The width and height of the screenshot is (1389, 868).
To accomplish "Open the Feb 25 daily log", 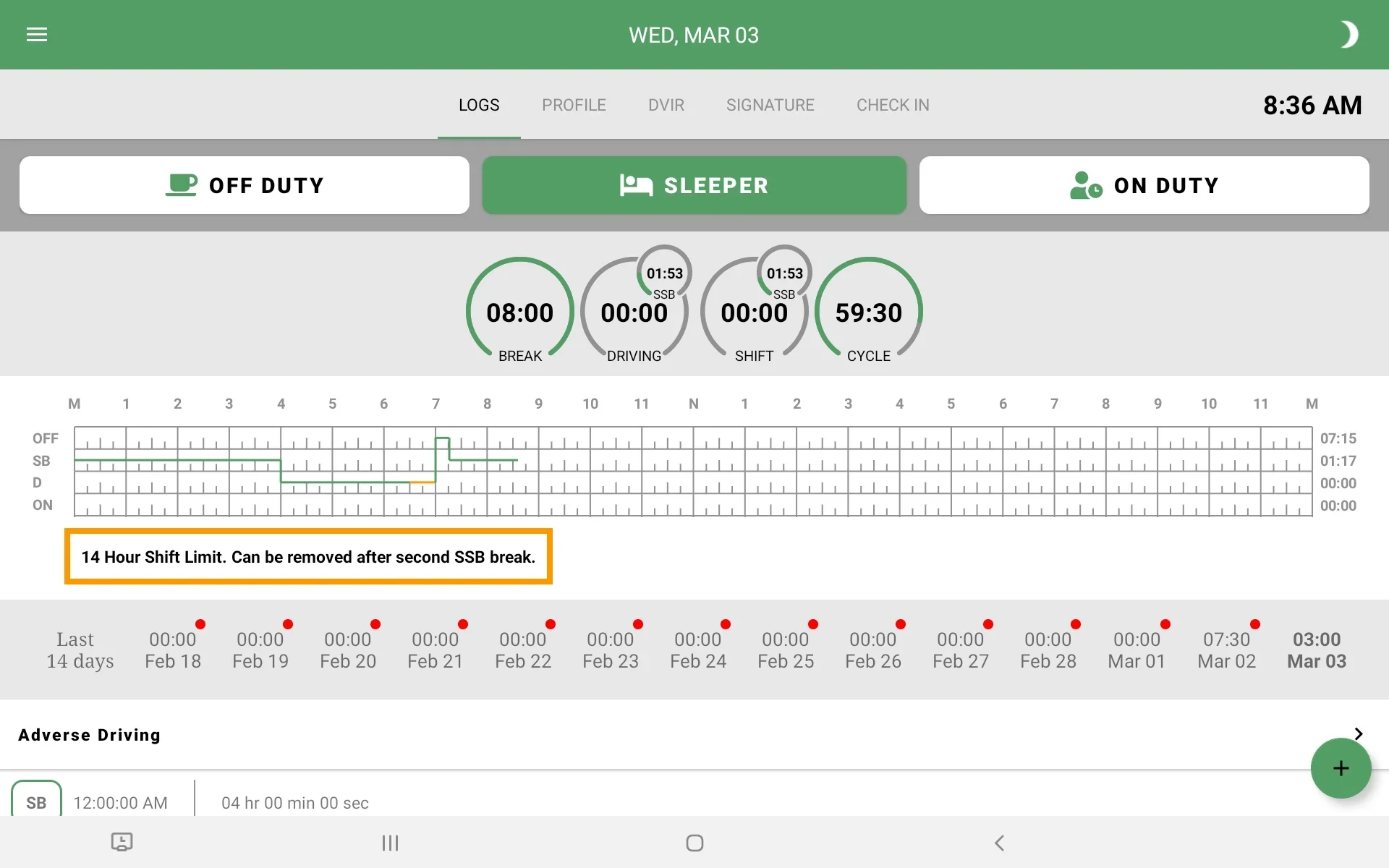I will coord(786,650).
